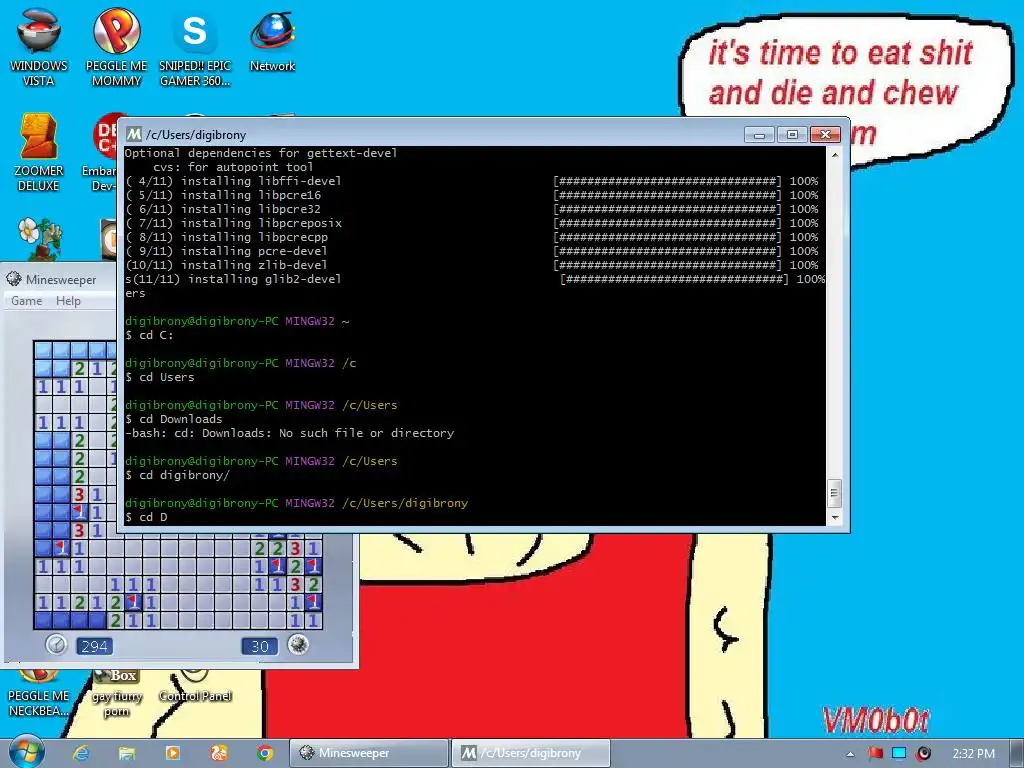Click the mine icon beside the 30 counter
1024x768 pixels.
pyautogui.click(x=298, y=645)
